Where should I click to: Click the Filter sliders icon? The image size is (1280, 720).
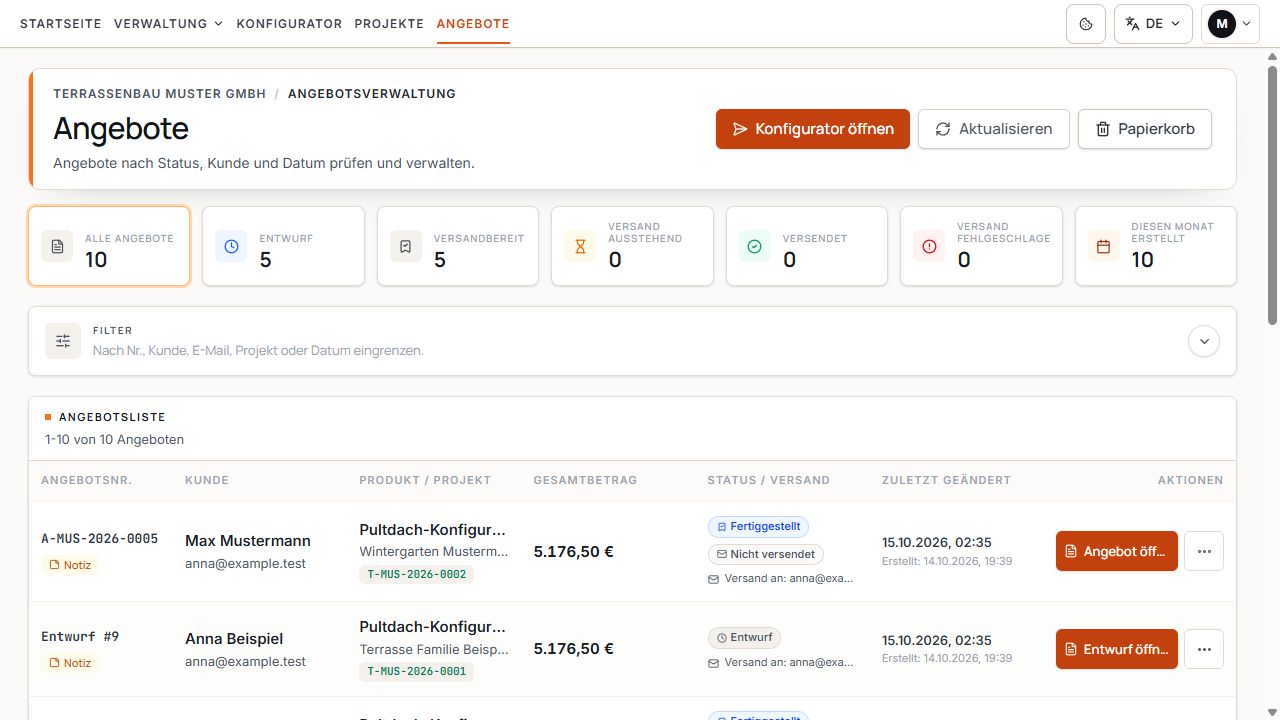63,341
